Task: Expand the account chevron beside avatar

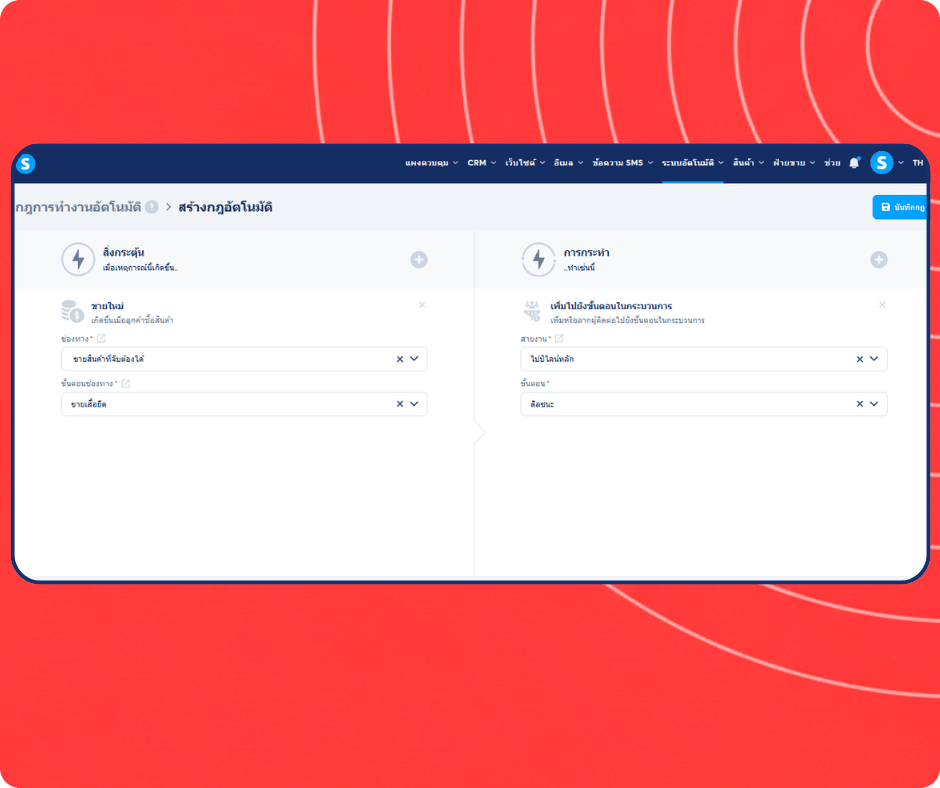Action: click(900, 163)
